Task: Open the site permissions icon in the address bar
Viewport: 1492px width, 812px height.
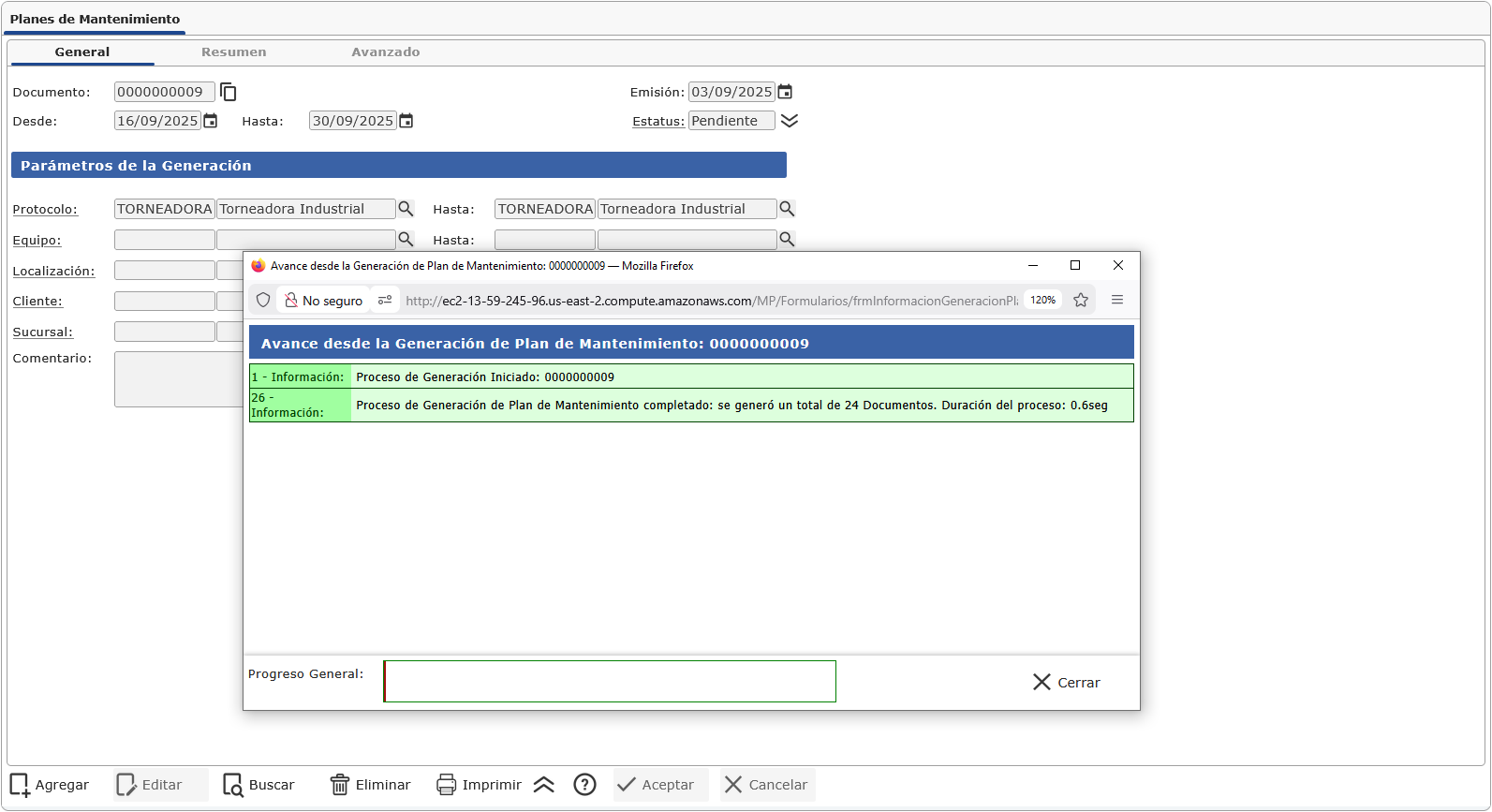Action: tap(385, 301)
